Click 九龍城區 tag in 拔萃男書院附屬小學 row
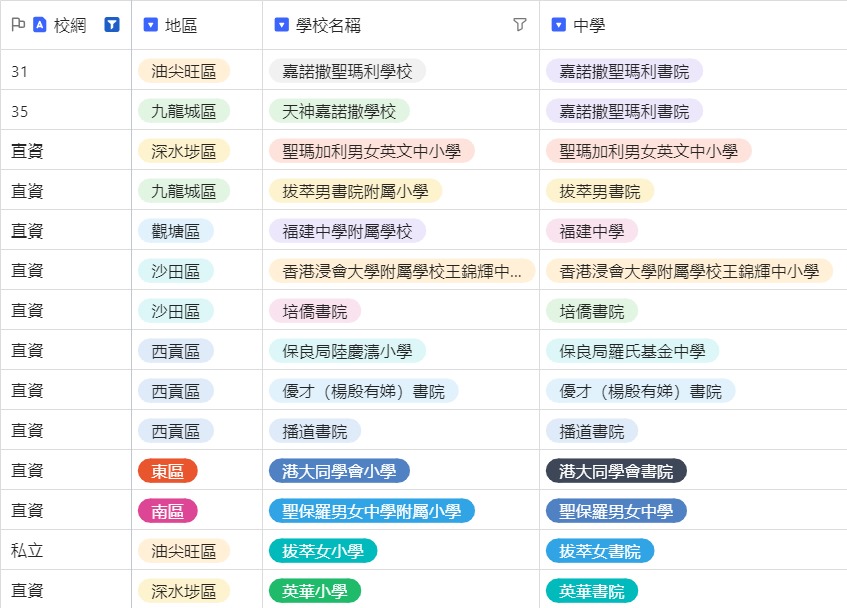 [184, 191]
